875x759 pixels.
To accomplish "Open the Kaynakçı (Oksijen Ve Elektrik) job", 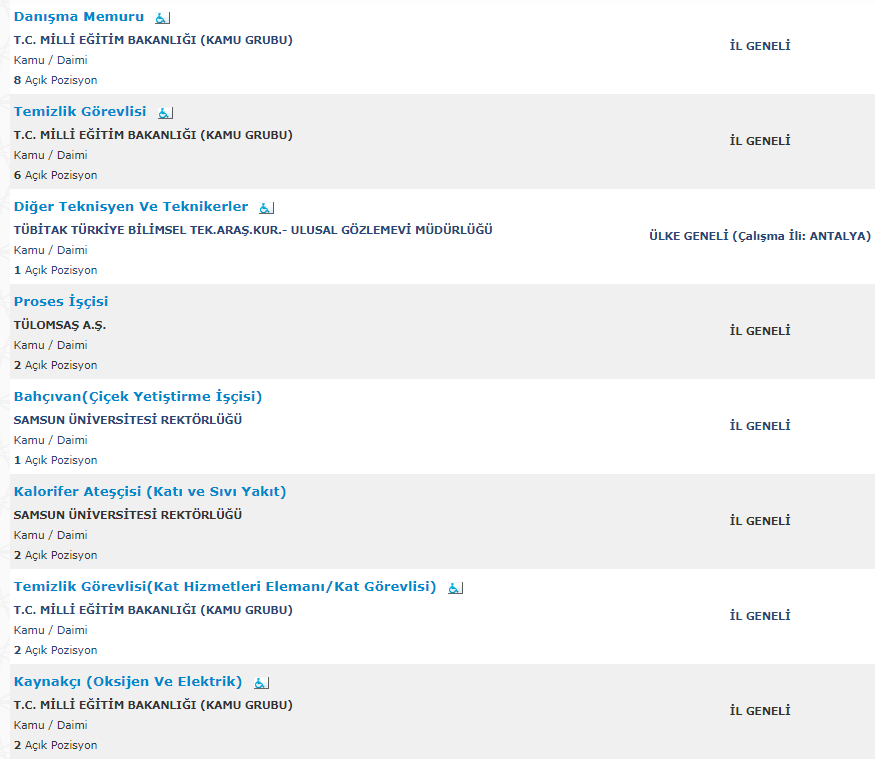I will [x=128, y=682].
